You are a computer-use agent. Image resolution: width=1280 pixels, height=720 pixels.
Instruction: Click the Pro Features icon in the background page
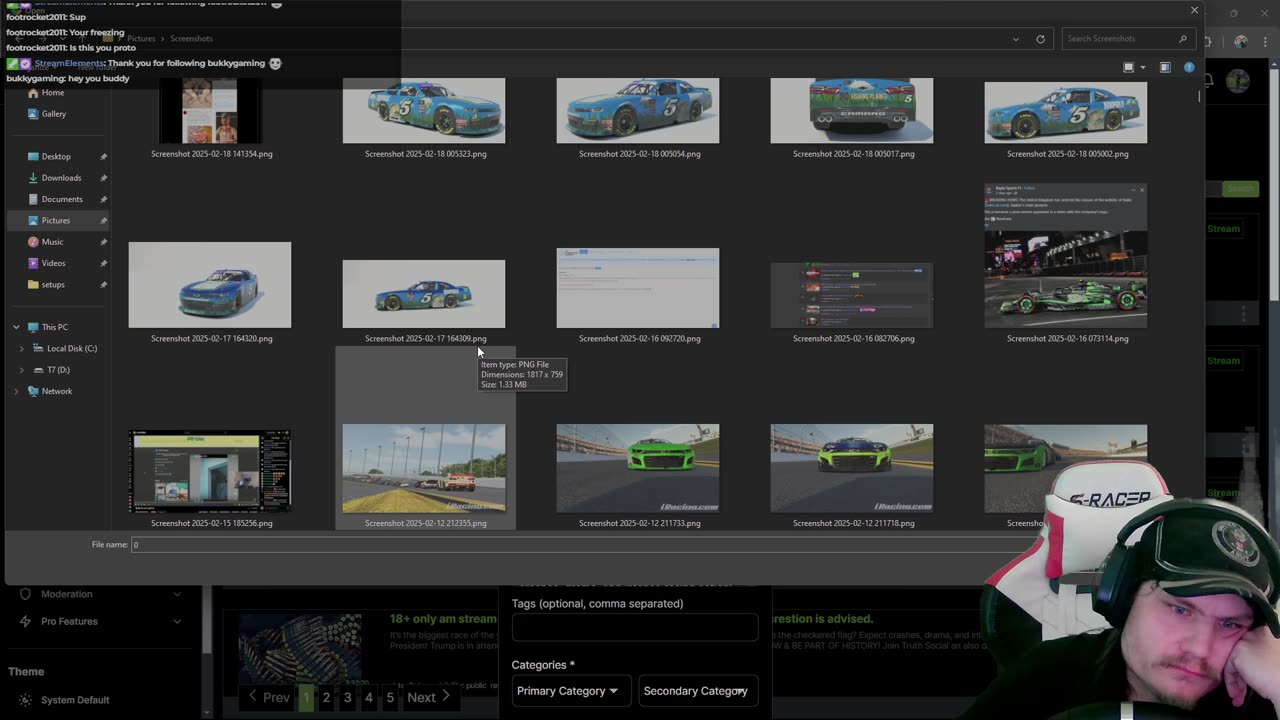pyautogui.click(x=25, y=621)
